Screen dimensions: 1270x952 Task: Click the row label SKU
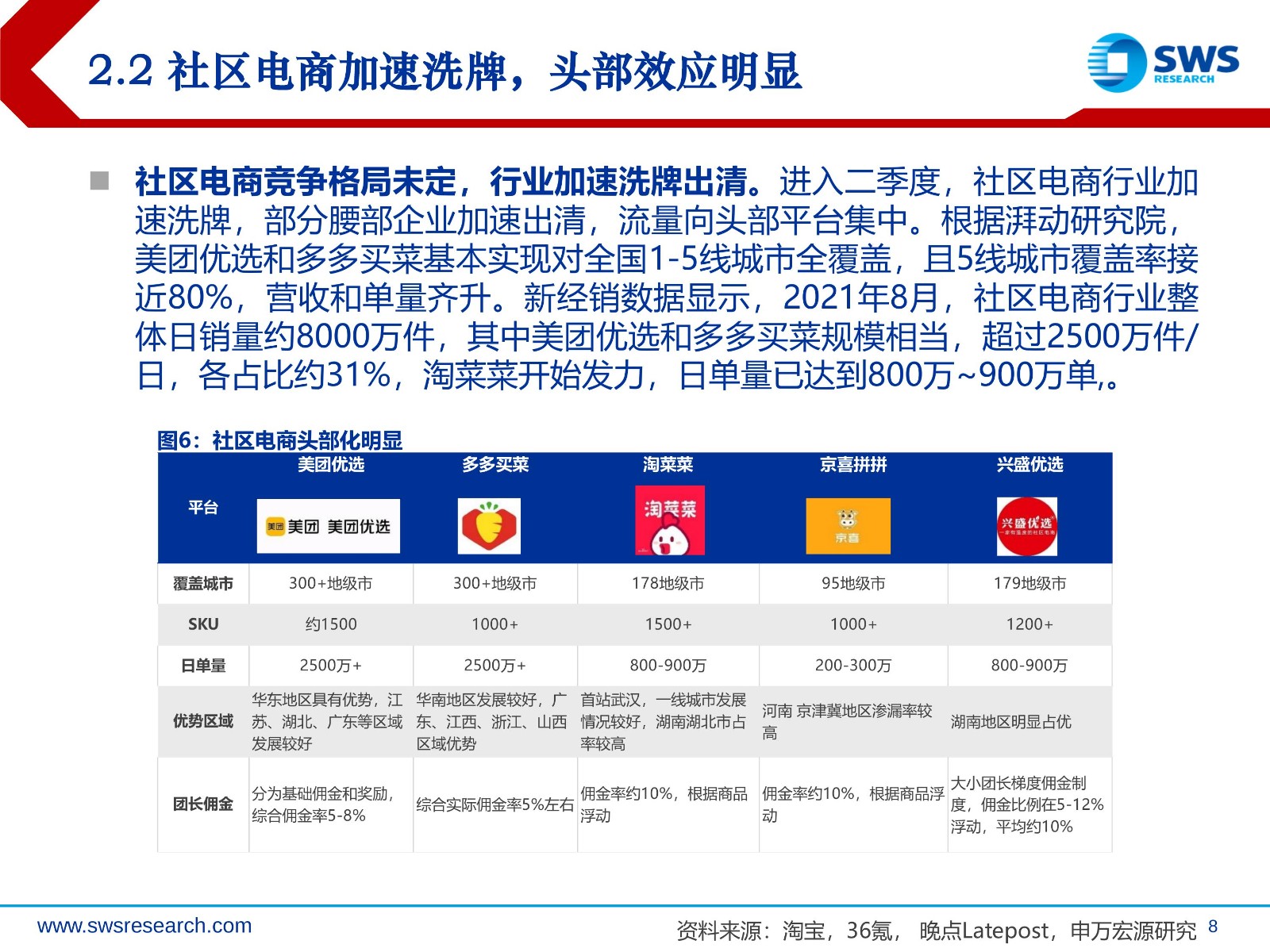(203, 624)
